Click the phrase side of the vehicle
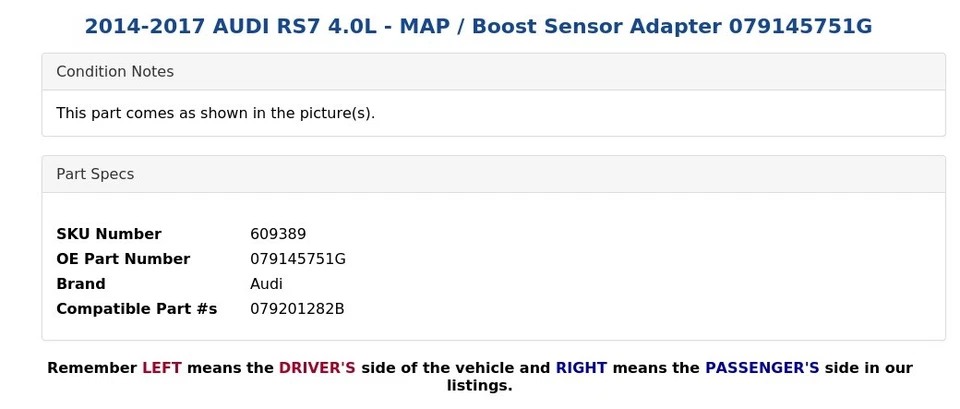Image resolution: width=960 pixels, height=409 pixels. (438, 368)
